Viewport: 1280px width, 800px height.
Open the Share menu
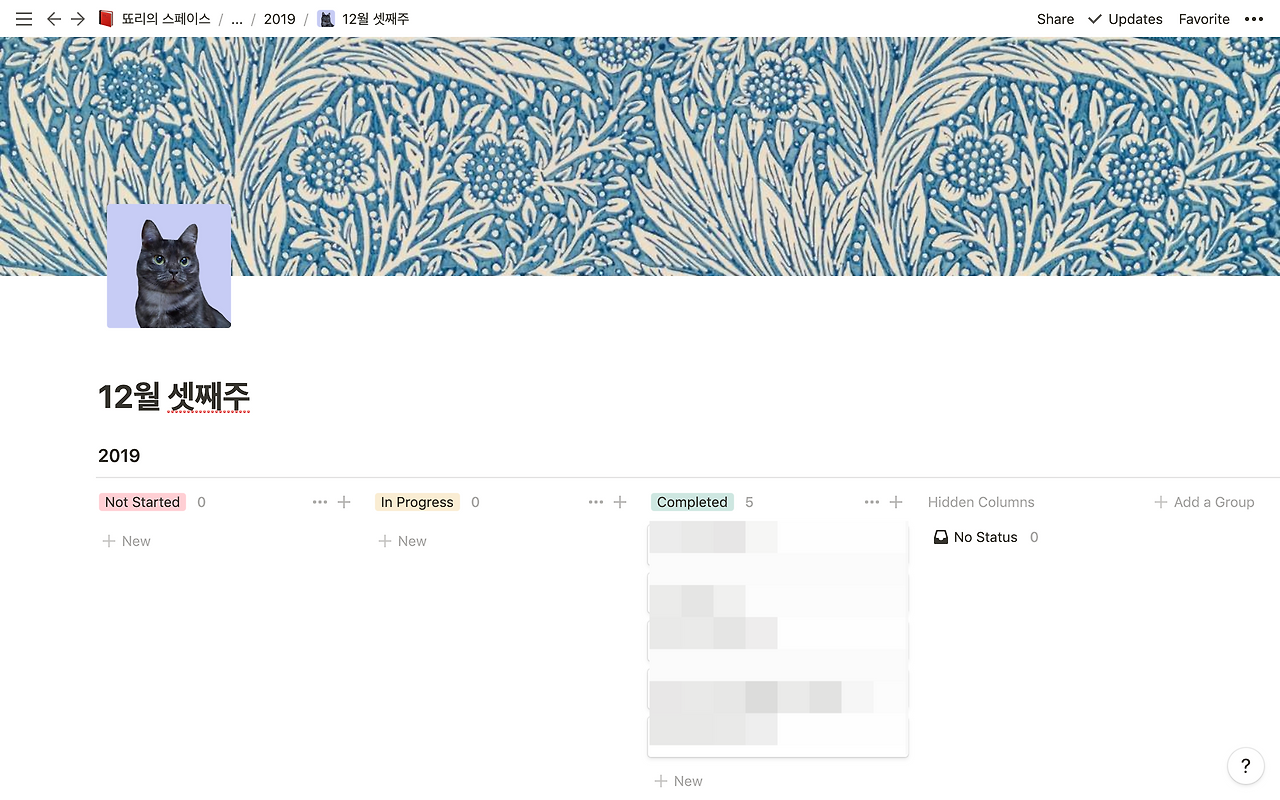click(x=1055, y=19)
